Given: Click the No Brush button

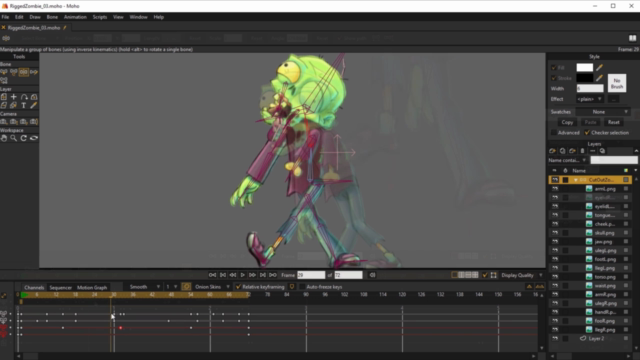Looking at the screenshot, I should click(617, 83).
